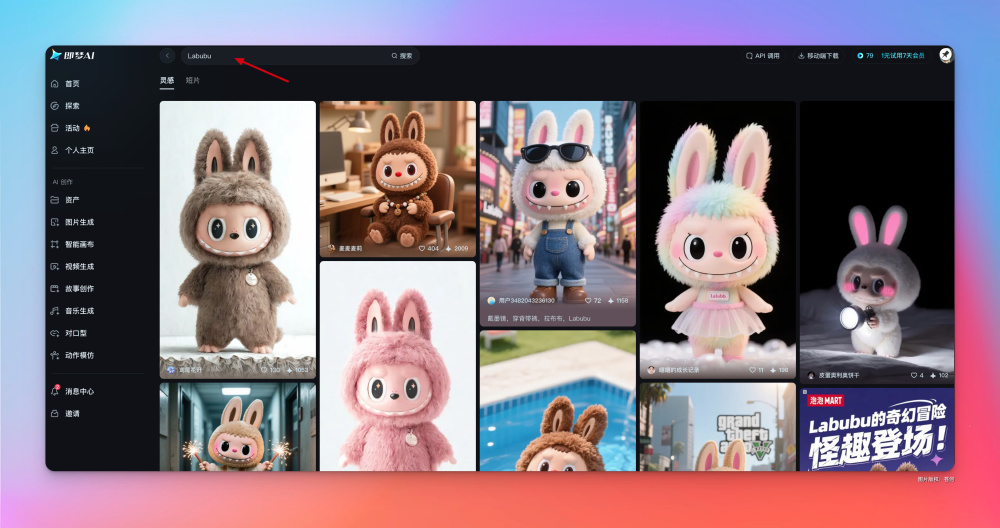
Task: Switch to the 灵感 tab
Action: [166, 80]
